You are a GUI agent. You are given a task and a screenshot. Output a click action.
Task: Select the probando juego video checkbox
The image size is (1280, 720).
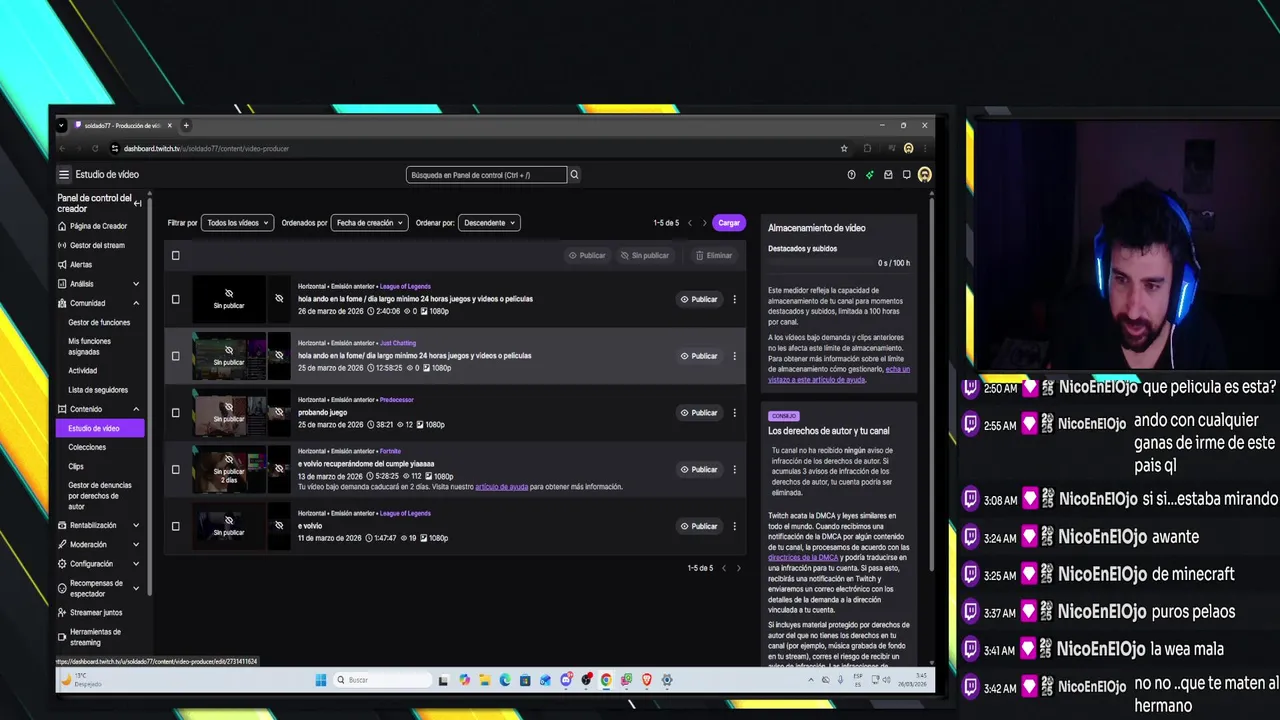[175, 412]
